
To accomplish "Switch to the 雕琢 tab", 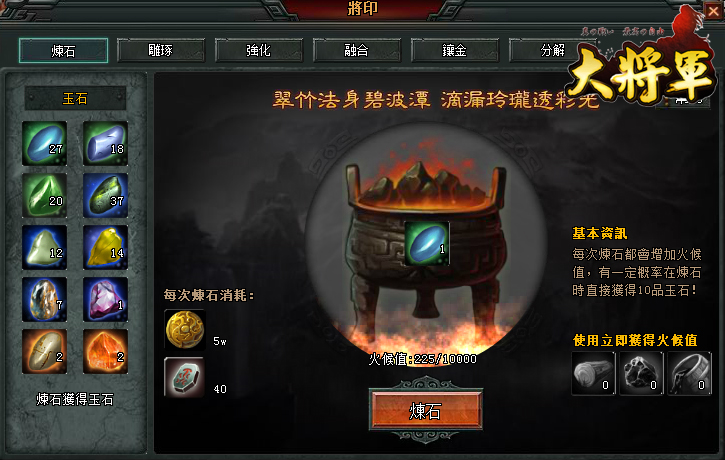I will (161, 50).
